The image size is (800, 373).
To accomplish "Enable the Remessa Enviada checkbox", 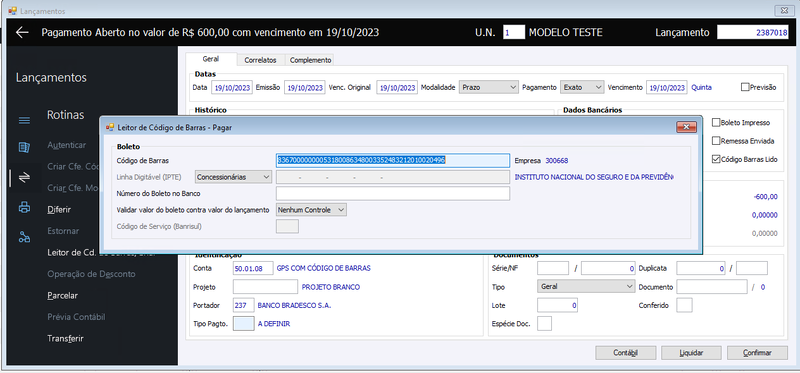I will (x=716, y=141).
